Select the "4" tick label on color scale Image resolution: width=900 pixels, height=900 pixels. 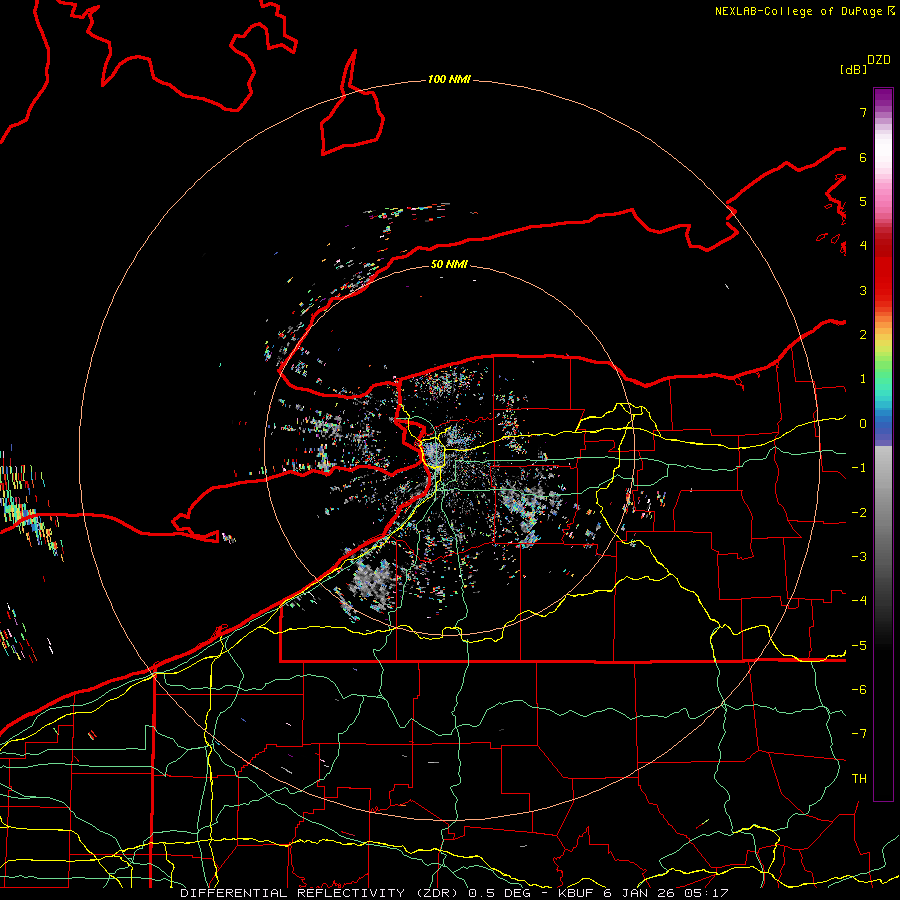[863, 246]
